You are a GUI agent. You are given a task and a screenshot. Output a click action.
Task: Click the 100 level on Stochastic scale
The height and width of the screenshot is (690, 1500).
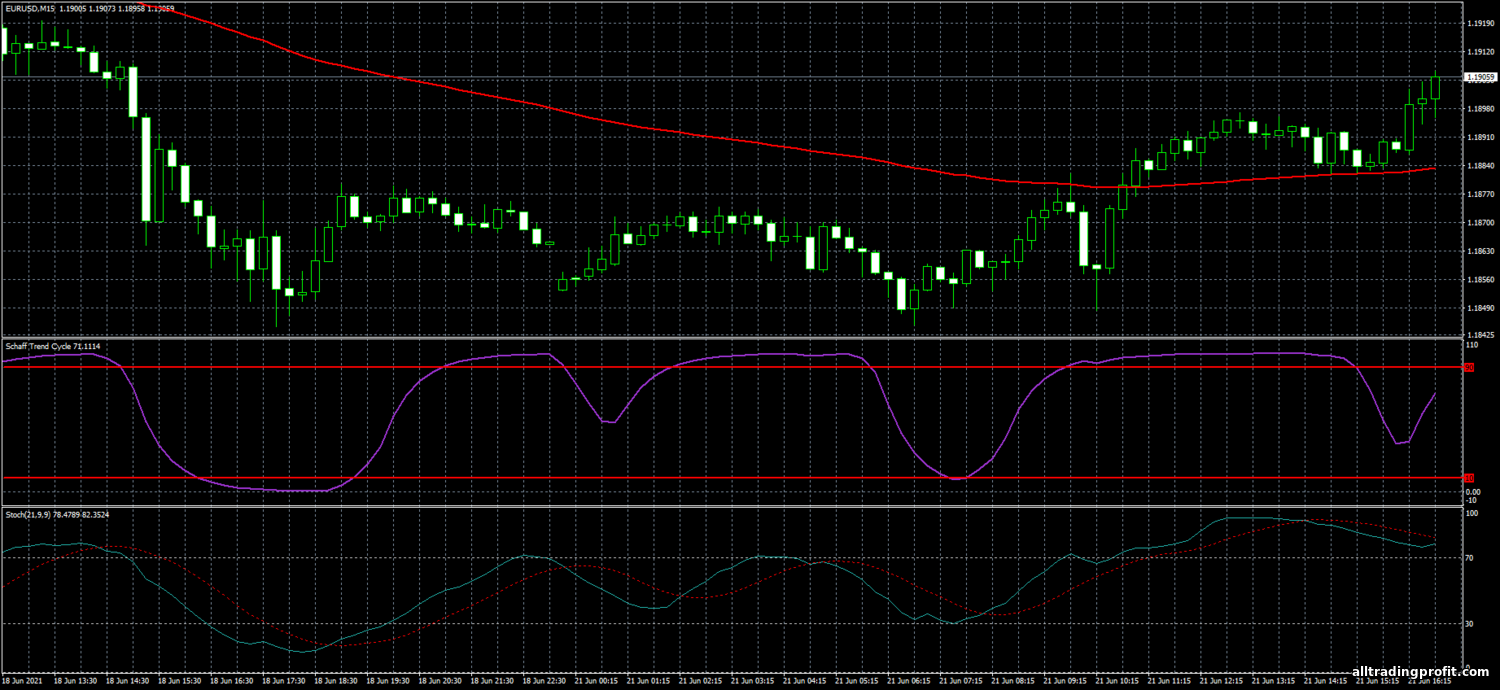coord(1471,513)
